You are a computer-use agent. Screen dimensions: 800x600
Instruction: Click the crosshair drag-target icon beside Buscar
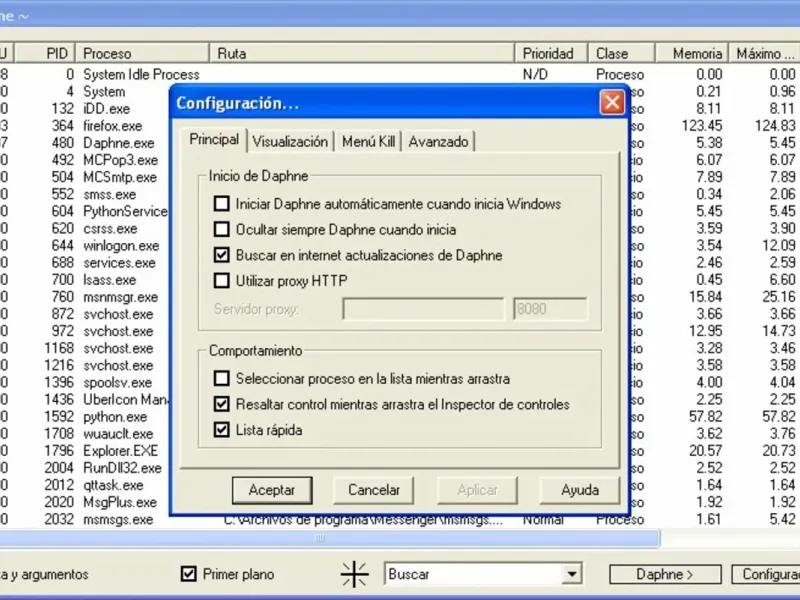point(354,574)
